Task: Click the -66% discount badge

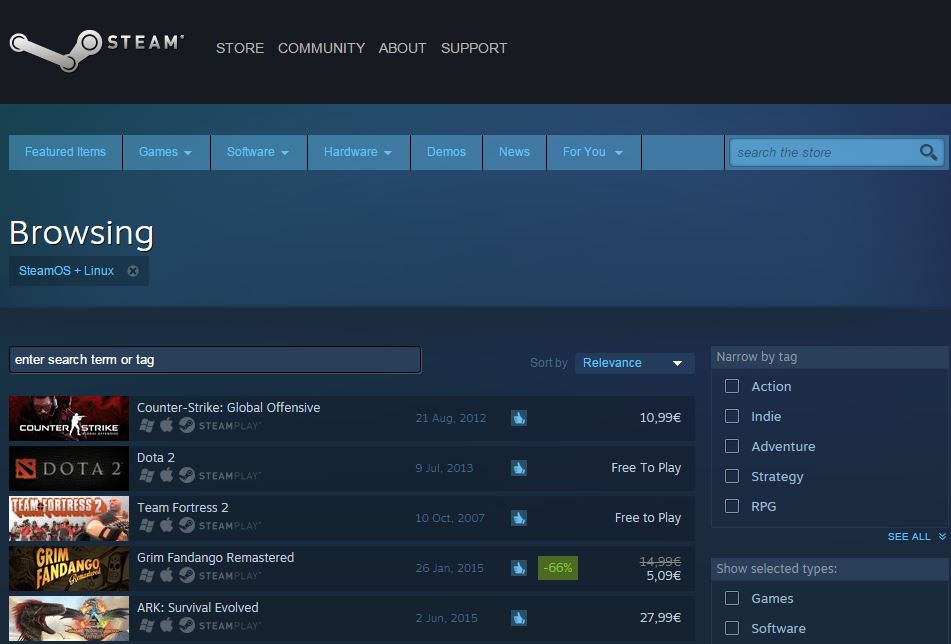Action: click(558, 568)
